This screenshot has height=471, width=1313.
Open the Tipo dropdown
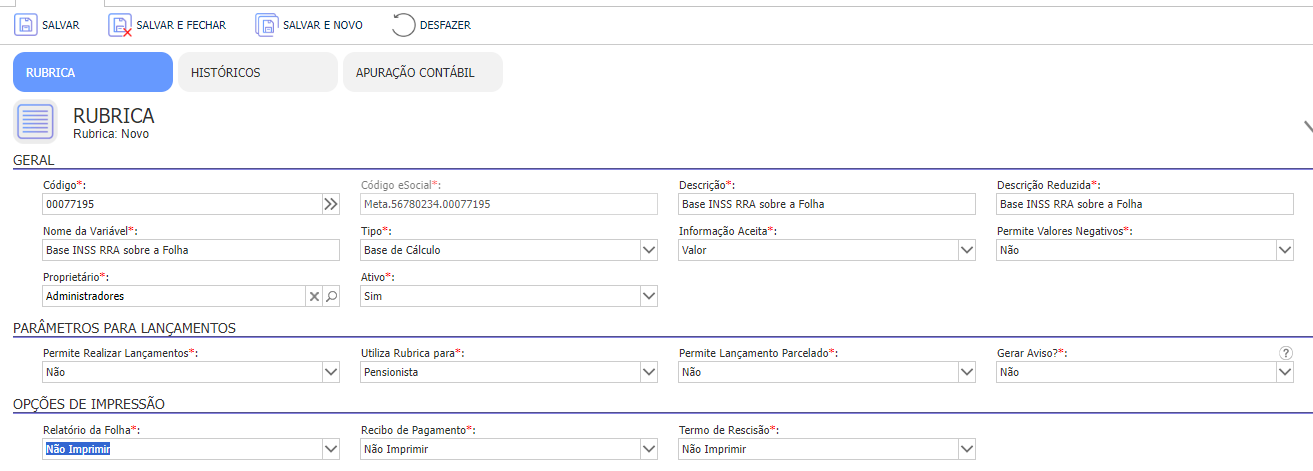[x=648, y=250]
